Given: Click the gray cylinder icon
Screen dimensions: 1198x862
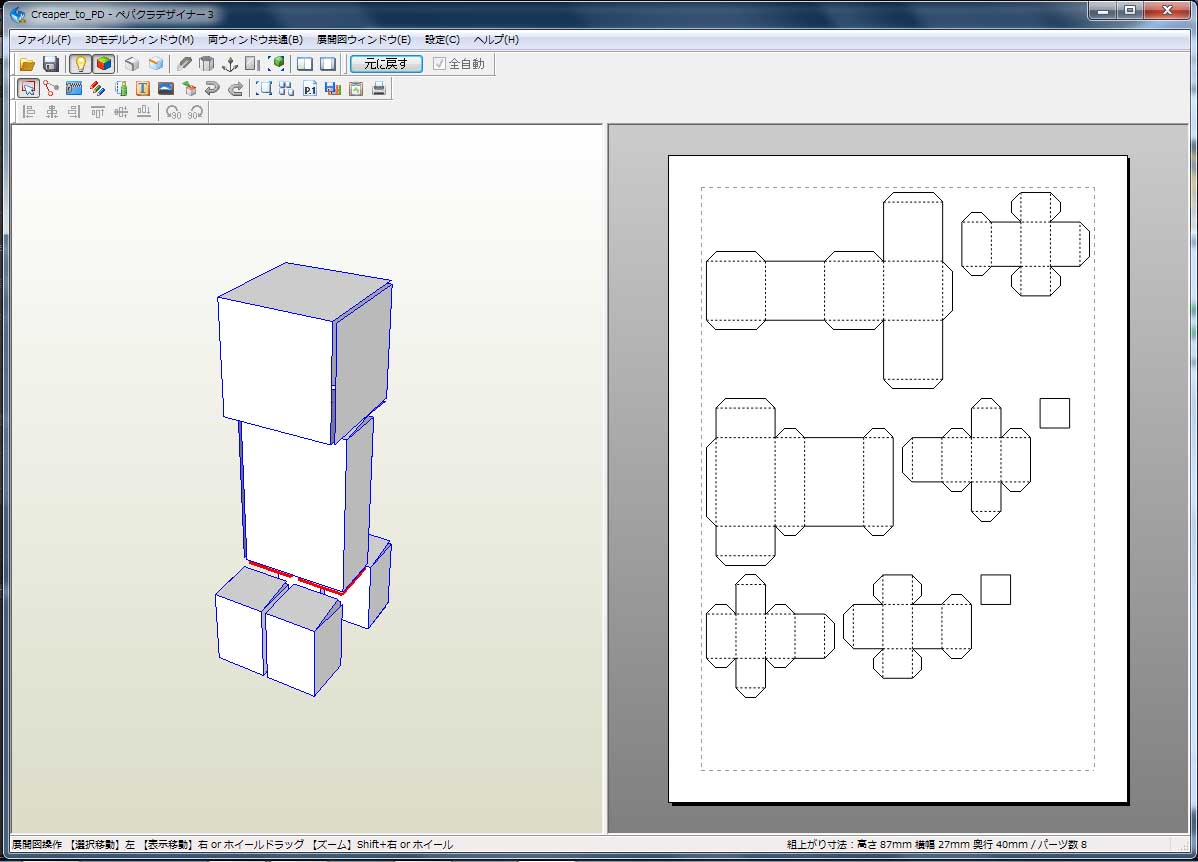Looking at the screenshot, I should pyautogui.click(x=206, y=64).
